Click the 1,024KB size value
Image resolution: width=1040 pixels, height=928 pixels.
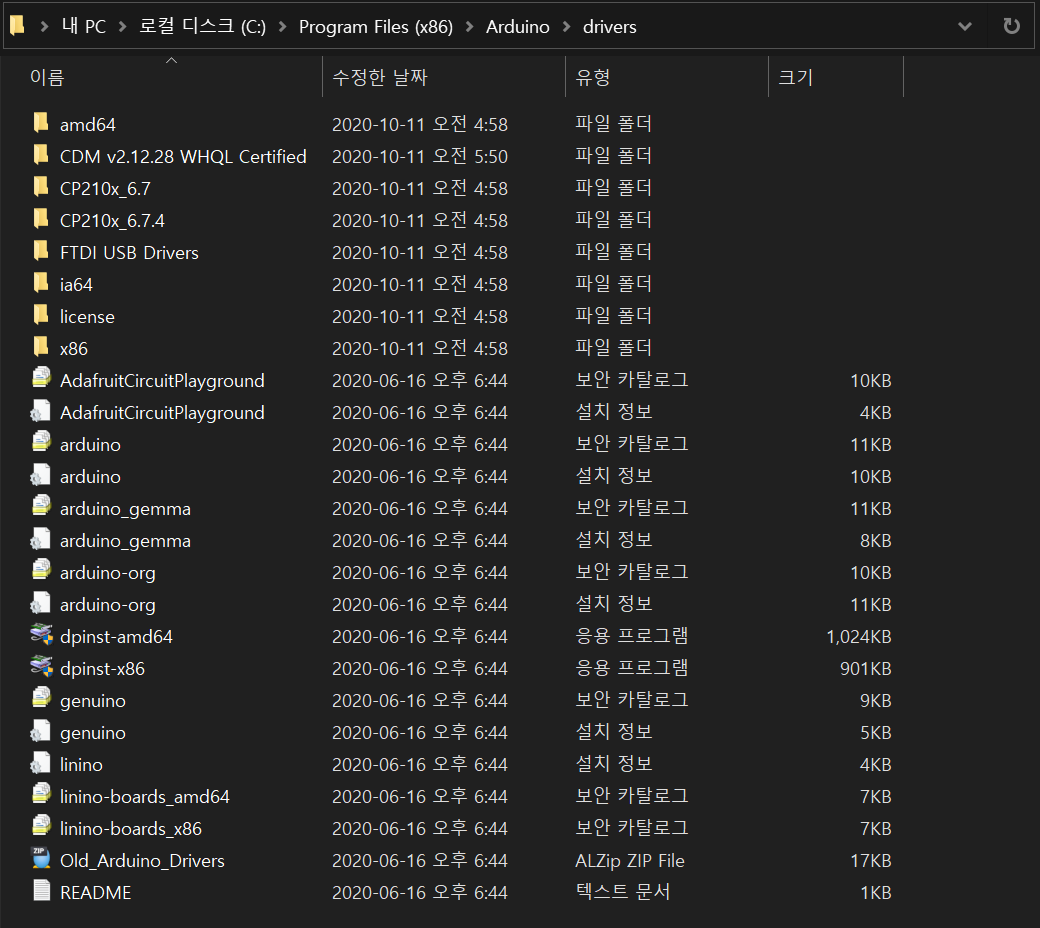point(858,637)
